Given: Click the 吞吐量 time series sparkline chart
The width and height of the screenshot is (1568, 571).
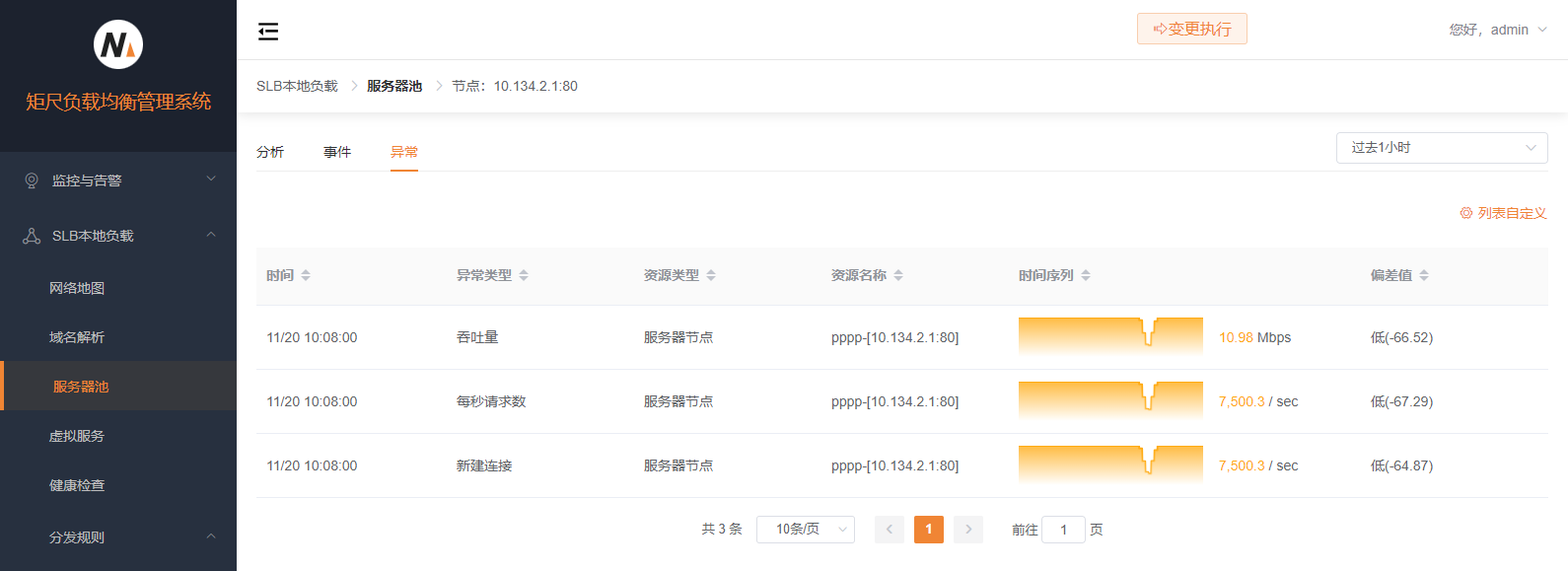Looking at the screenshot, I should [x=1110, y=337].
